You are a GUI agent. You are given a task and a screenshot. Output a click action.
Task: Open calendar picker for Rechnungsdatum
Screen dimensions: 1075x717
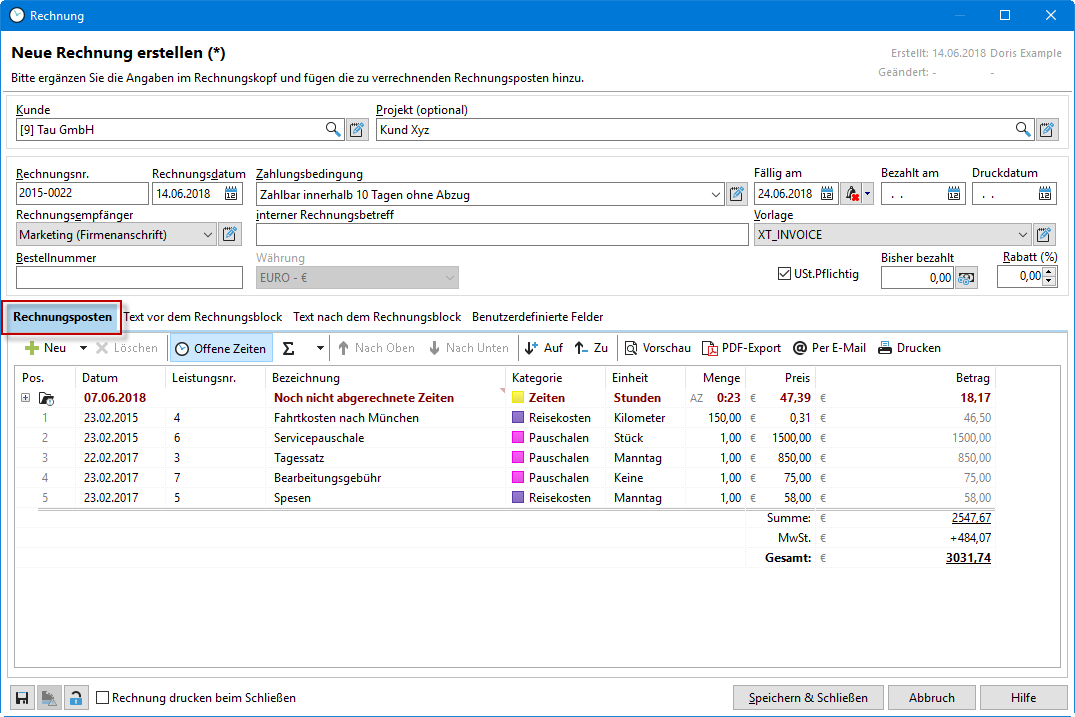pos(232,194)
